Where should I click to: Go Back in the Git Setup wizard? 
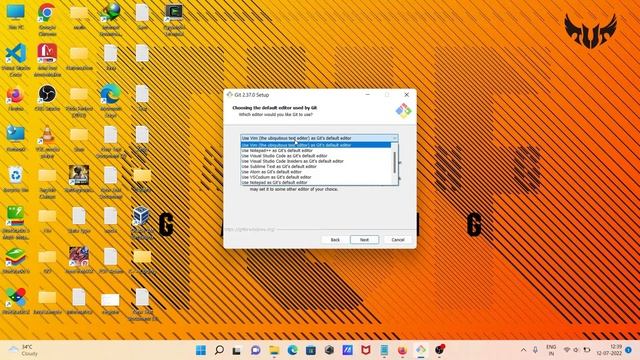(335, 240)
